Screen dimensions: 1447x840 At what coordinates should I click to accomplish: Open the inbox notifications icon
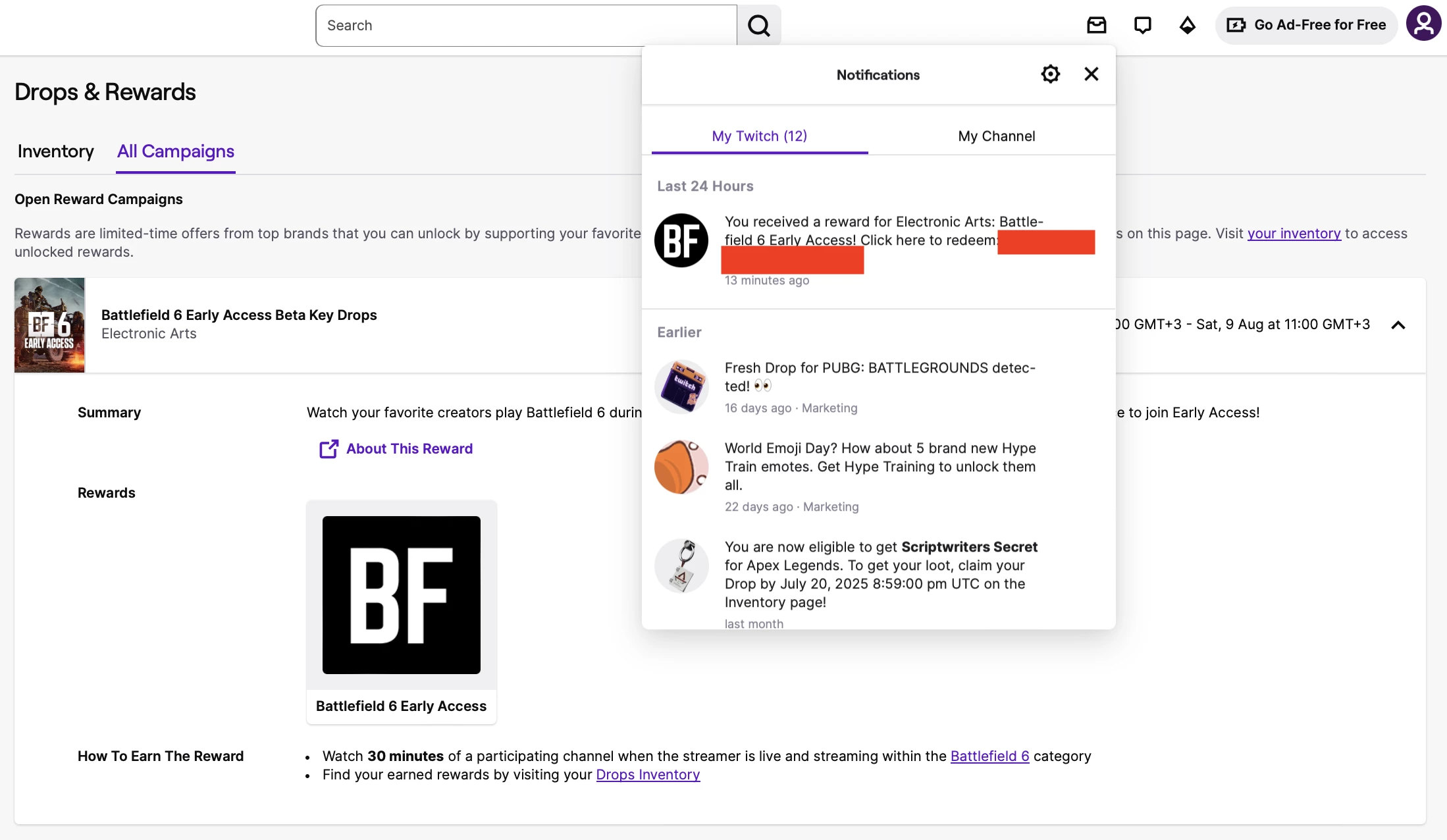click(x=1096, y=25)
